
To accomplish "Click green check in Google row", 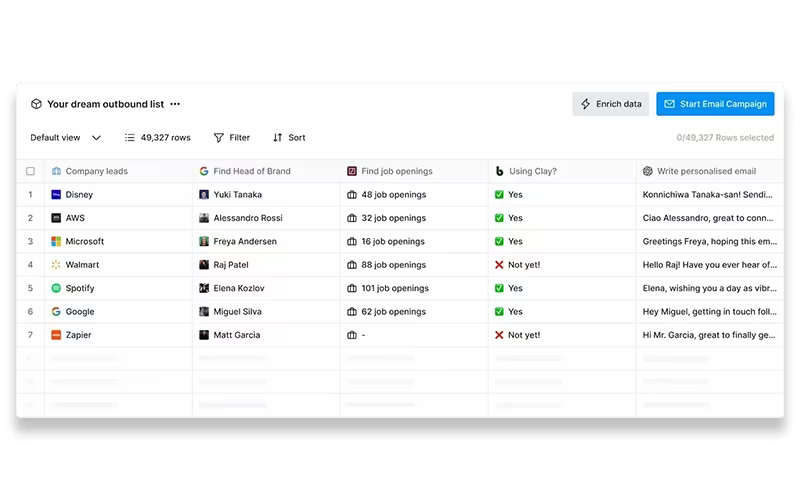I will [499, 312].
